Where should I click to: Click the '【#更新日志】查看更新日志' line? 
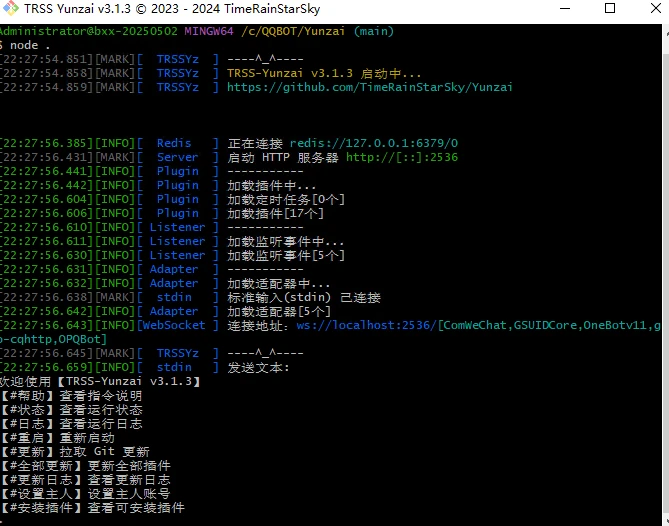click(85, 480)
